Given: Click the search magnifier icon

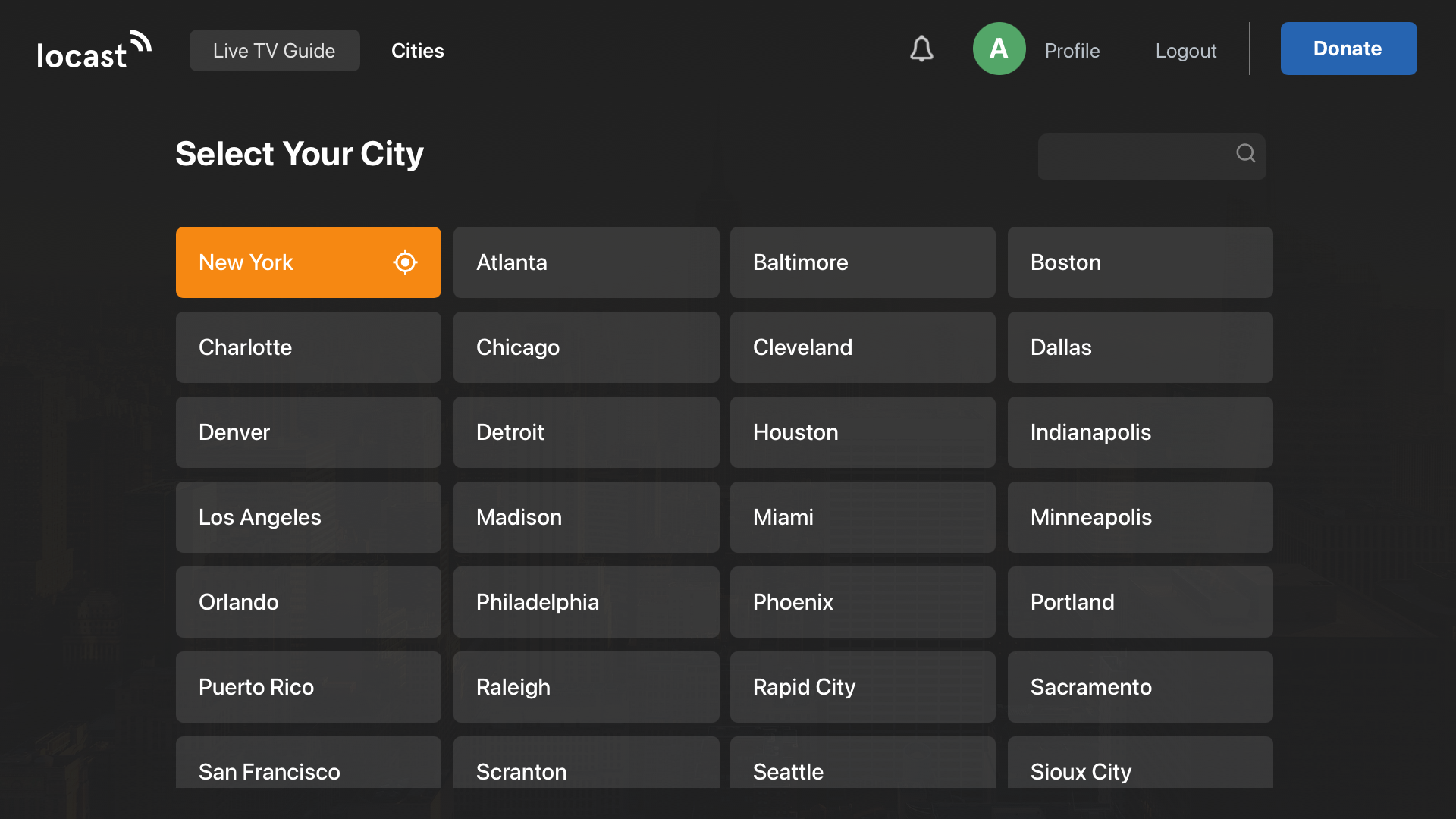Looking at the screenshot, I should tap(1245, 153).
